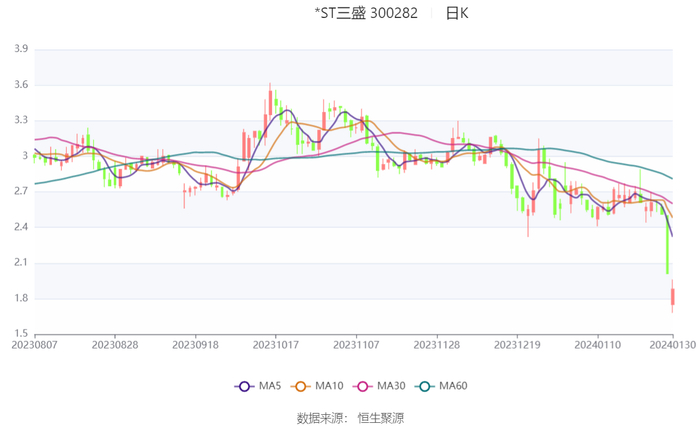700x426 pixels.
Task: Click the 1.5 price axis label
Action: [20, 334]
